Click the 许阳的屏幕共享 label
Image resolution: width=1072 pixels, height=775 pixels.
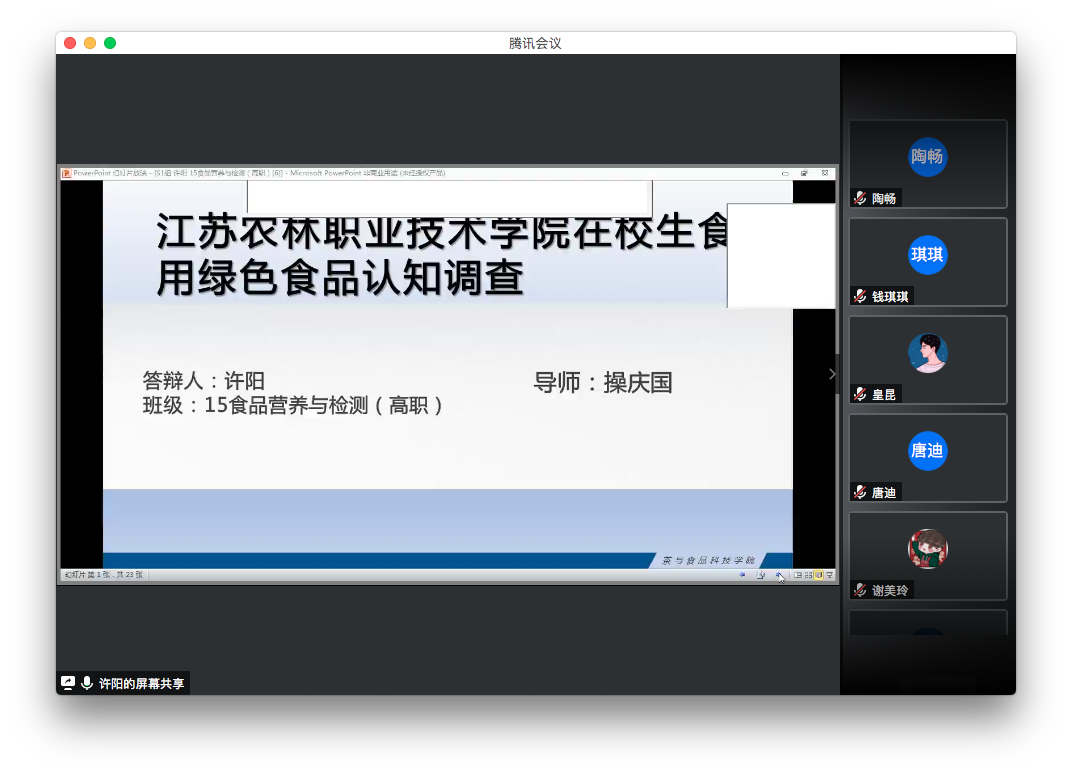tap(141, 684)
